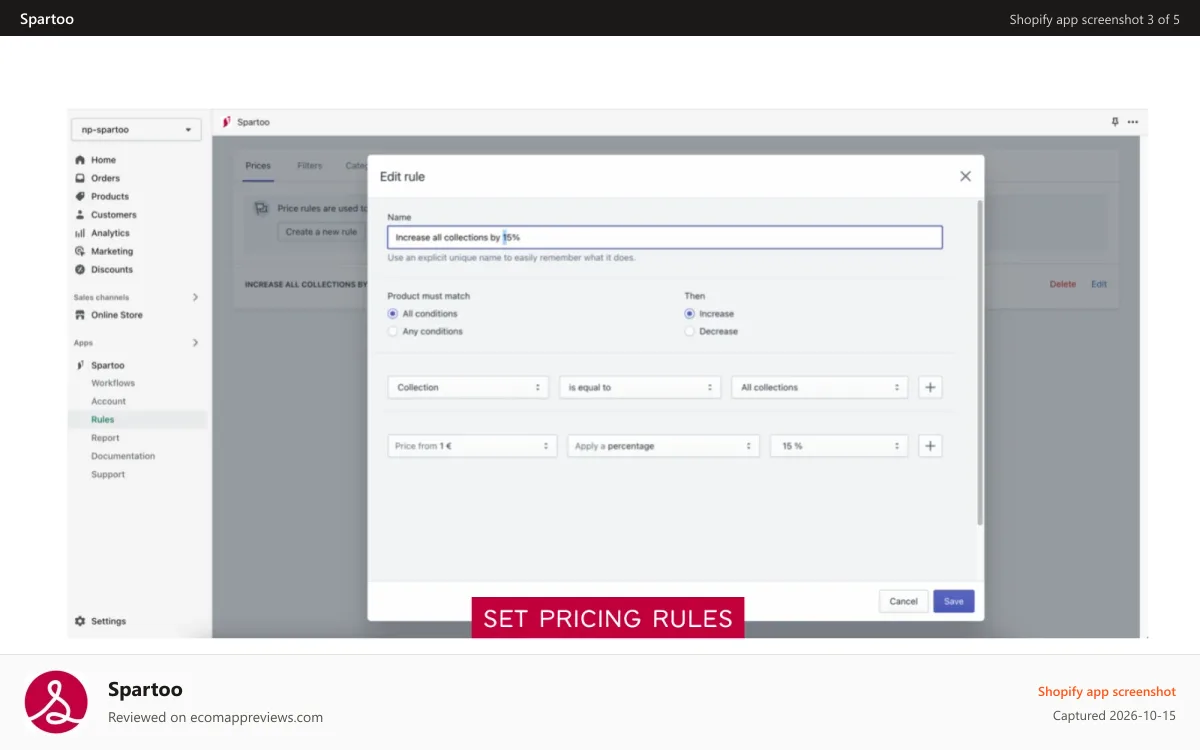Open Workflows under Spartoo
Viewport: 1200px width, 750px height.
click(x=113, y=383)
